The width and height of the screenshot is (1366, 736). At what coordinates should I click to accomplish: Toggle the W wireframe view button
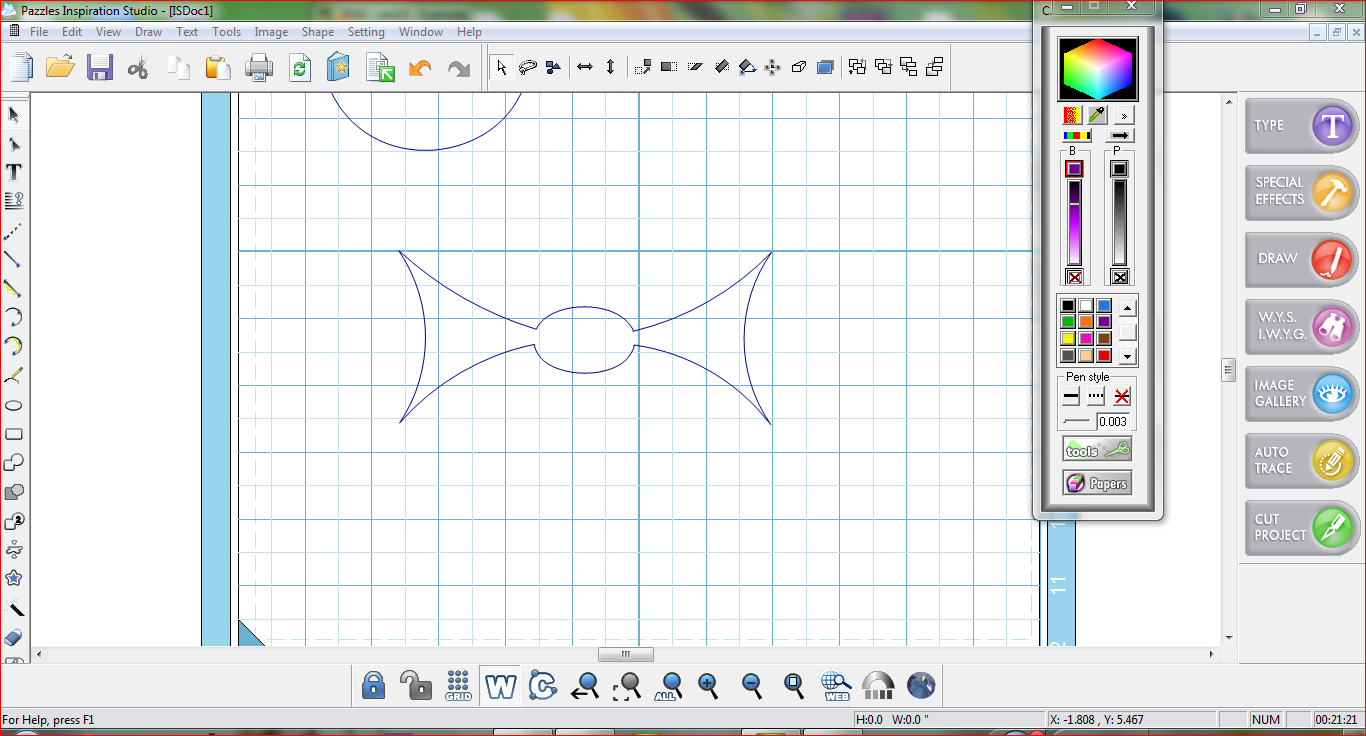[x=501, y=685]
